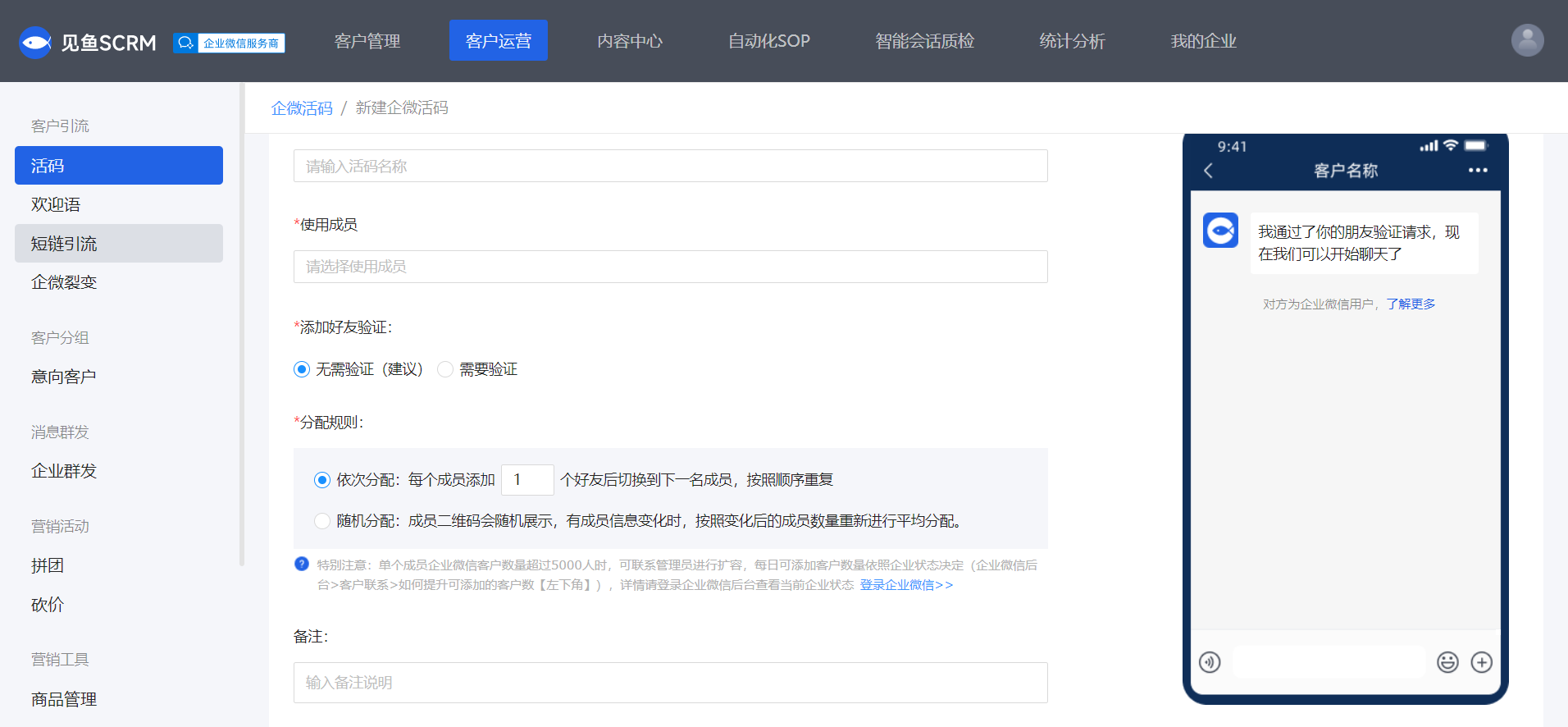
Task: Select 企微裂变 in the sidebar
Action: pyautogui.click(x=119, y=282)
